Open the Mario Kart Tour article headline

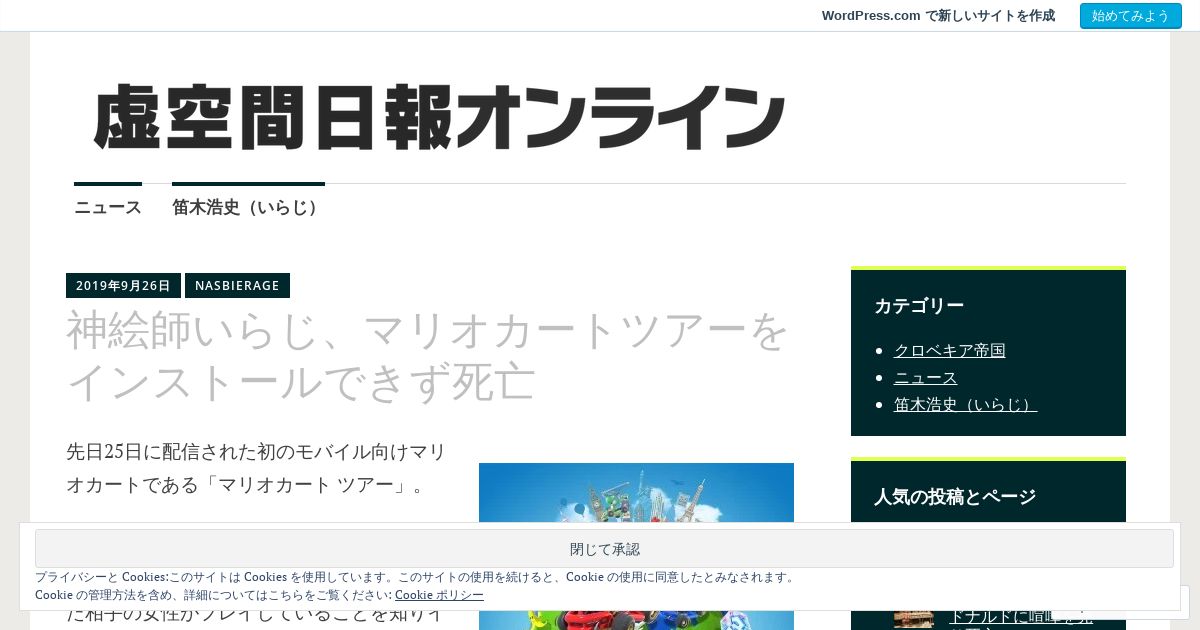428,356
